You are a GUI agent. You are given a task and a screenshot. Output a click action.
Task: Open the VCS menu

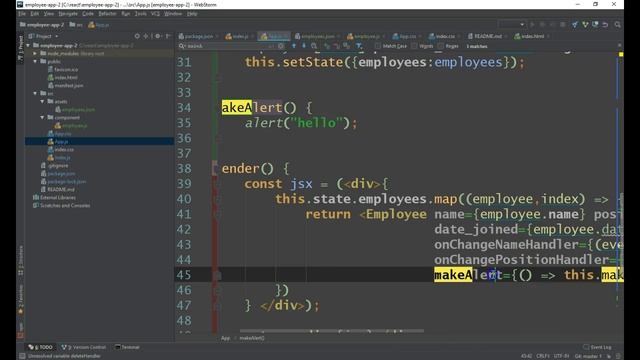point(155,14)
